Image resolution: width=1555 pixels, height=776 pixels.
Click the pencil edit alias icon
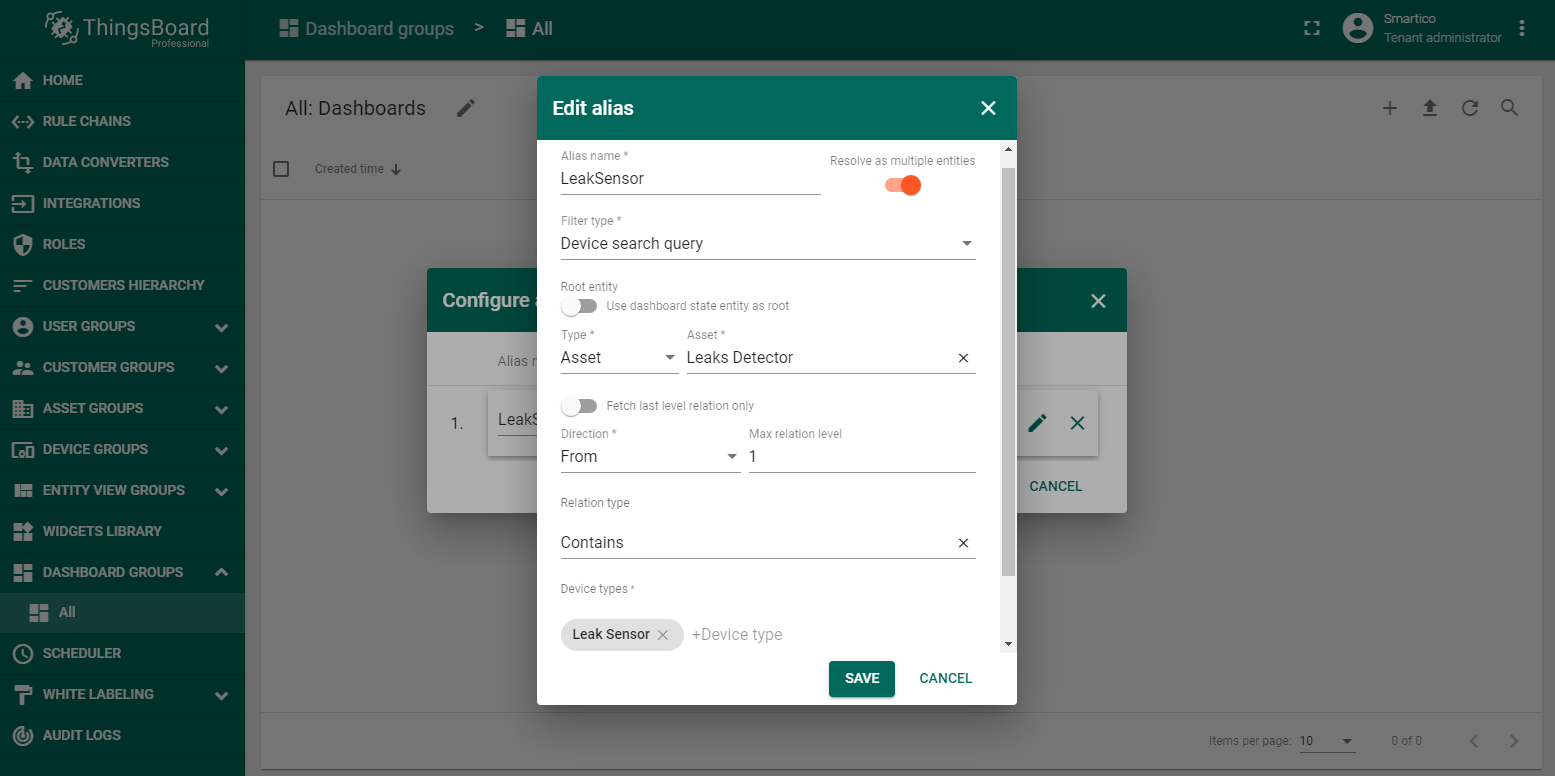click(x=1037, y=423)
